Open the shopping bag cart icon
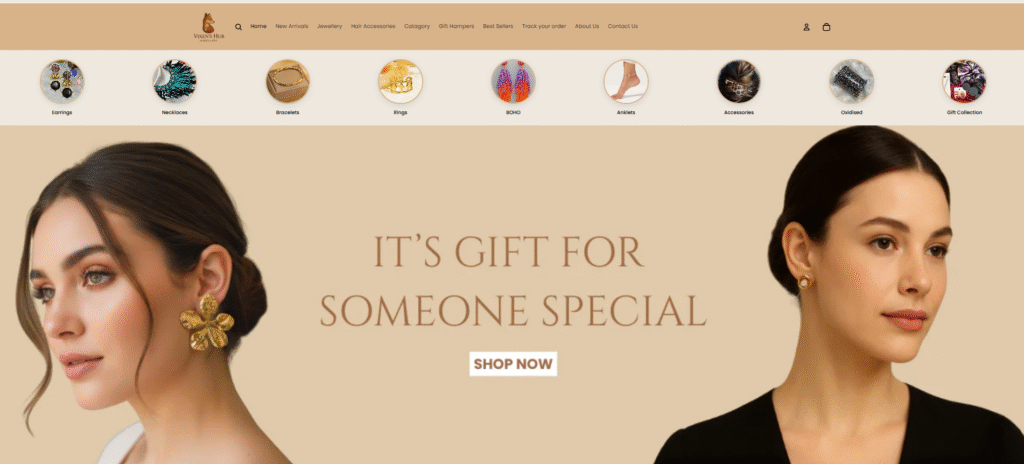1024x464 pixels. [x=826, y=27]
